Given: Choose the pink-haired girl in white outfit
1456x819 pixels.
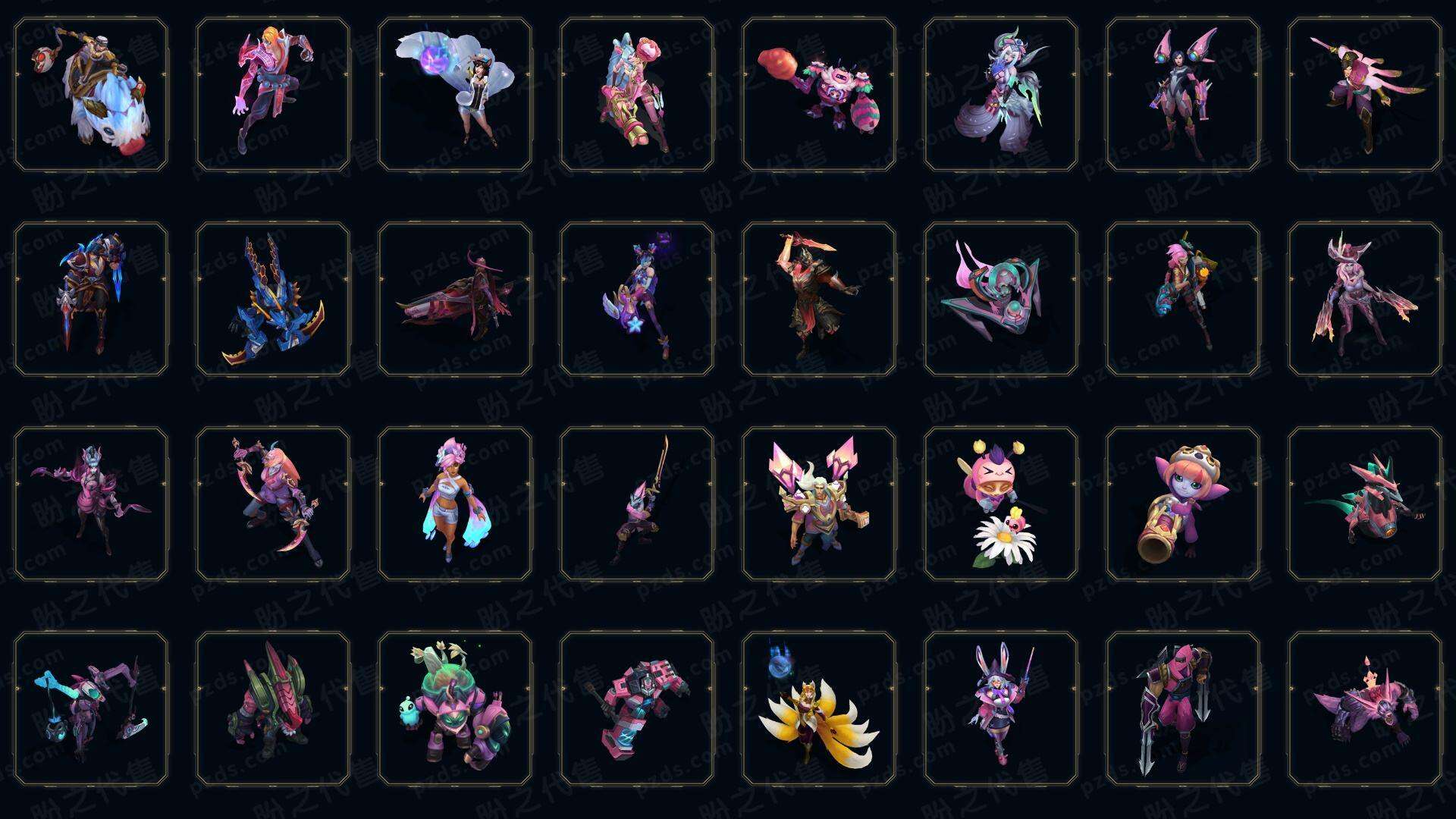Looking at the screenshot, I should point(455,504).
